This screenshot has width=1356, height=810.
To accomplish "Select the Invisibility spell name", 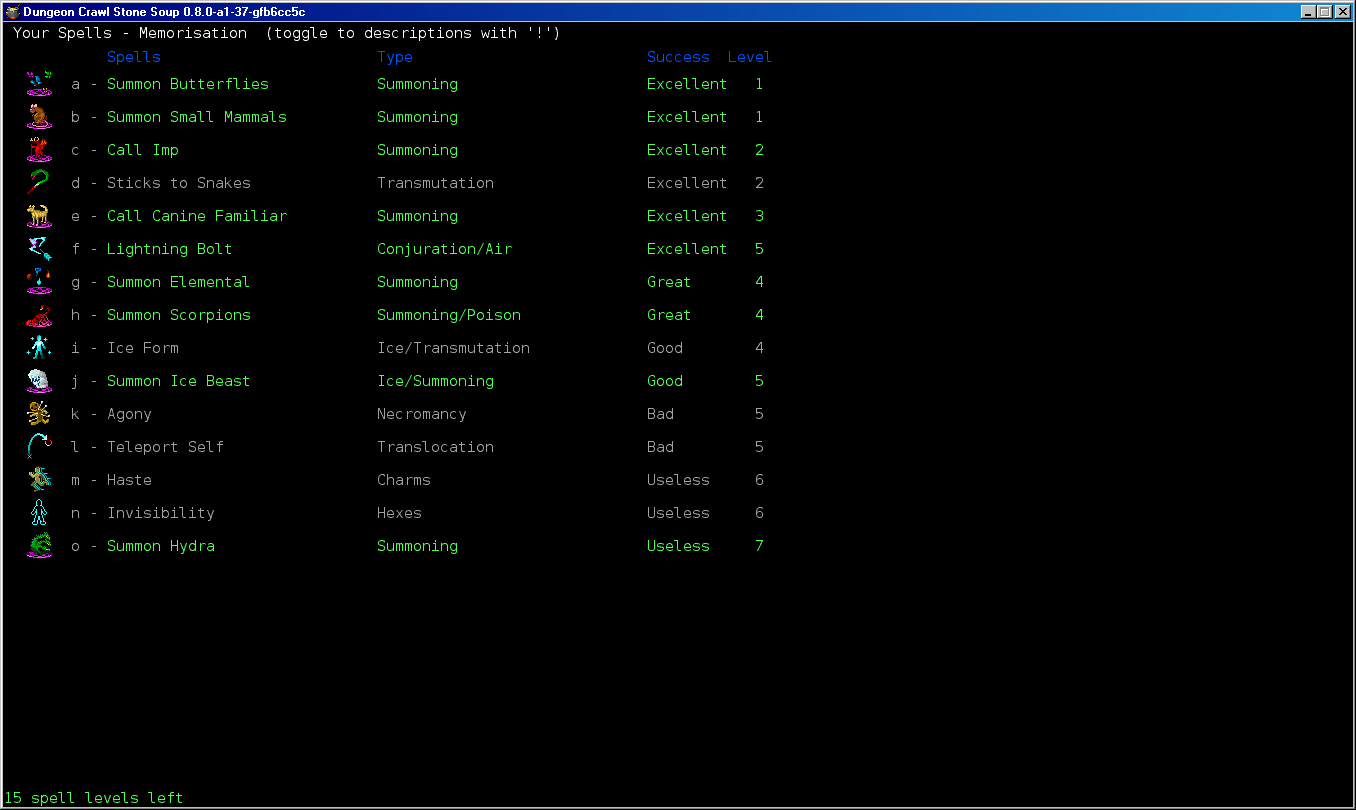I will 161,513.
